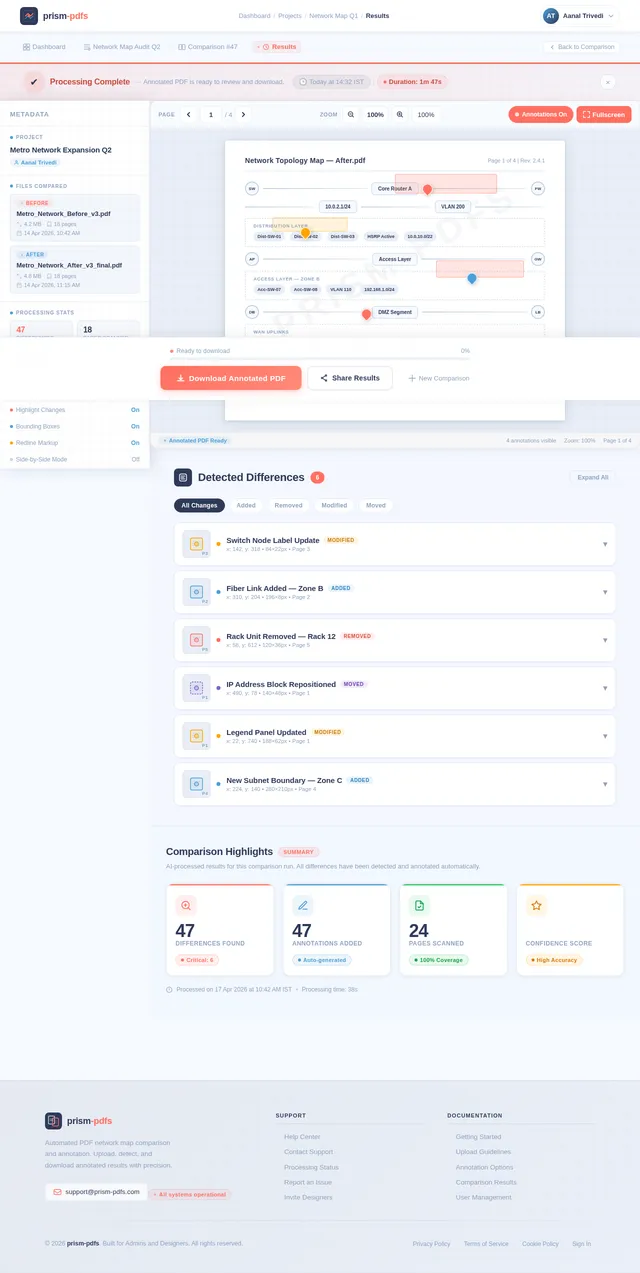The width and height of the screenshot is (640, 1273).
Task: Open Privacy Policy footer link
Action: [431, 1244]
